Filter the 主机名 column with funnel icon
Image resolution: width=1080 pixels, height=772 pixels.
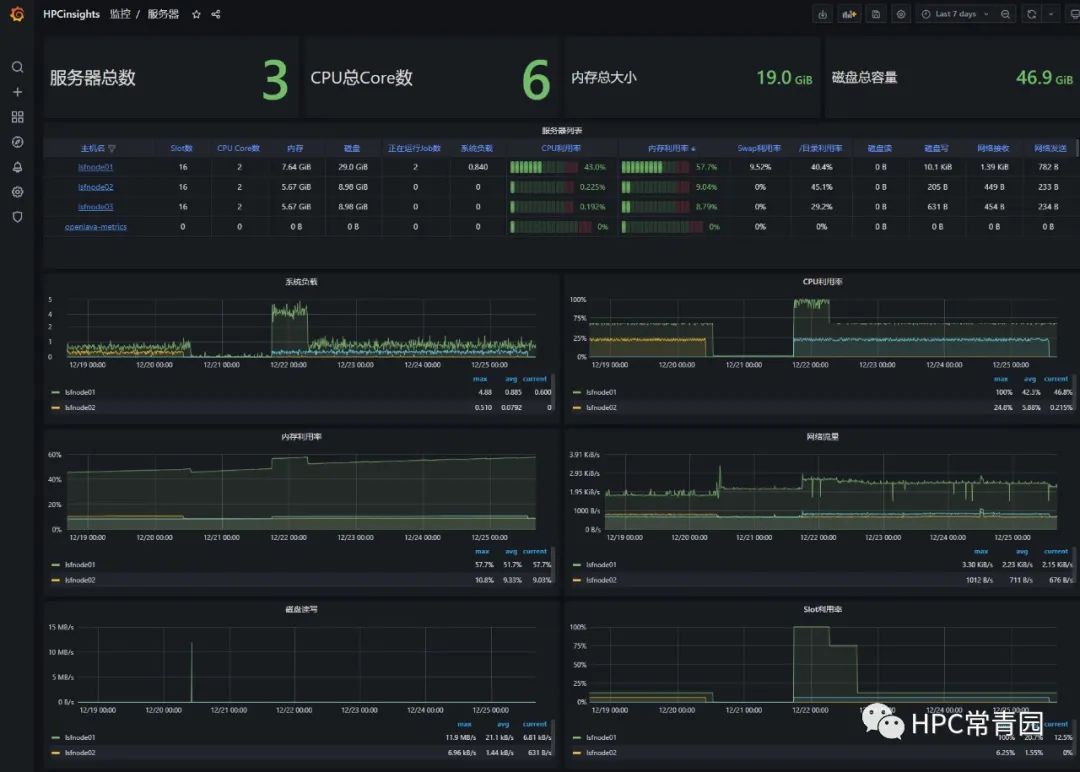pyautogui.click(x=112, y=148)
